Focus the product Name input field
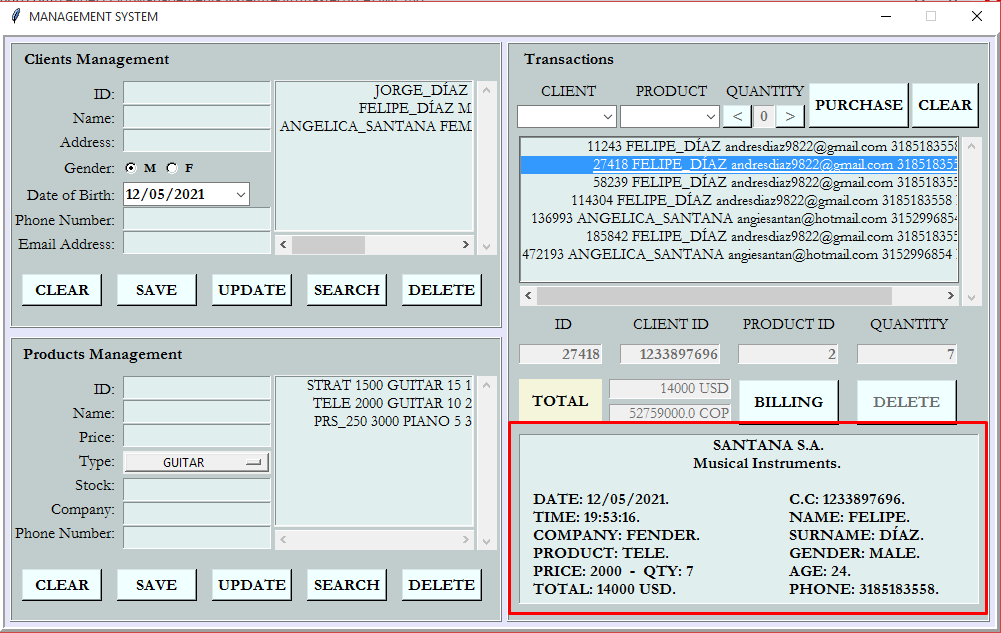Image resolution: width=1001 pixels, height=633 pixels. point(197,412)
